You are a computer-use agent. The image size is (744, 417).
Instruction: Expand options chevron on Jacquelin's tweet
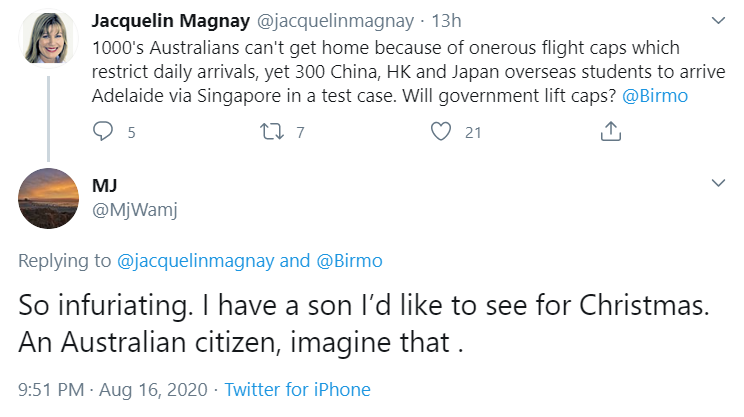tap(717, 20)
